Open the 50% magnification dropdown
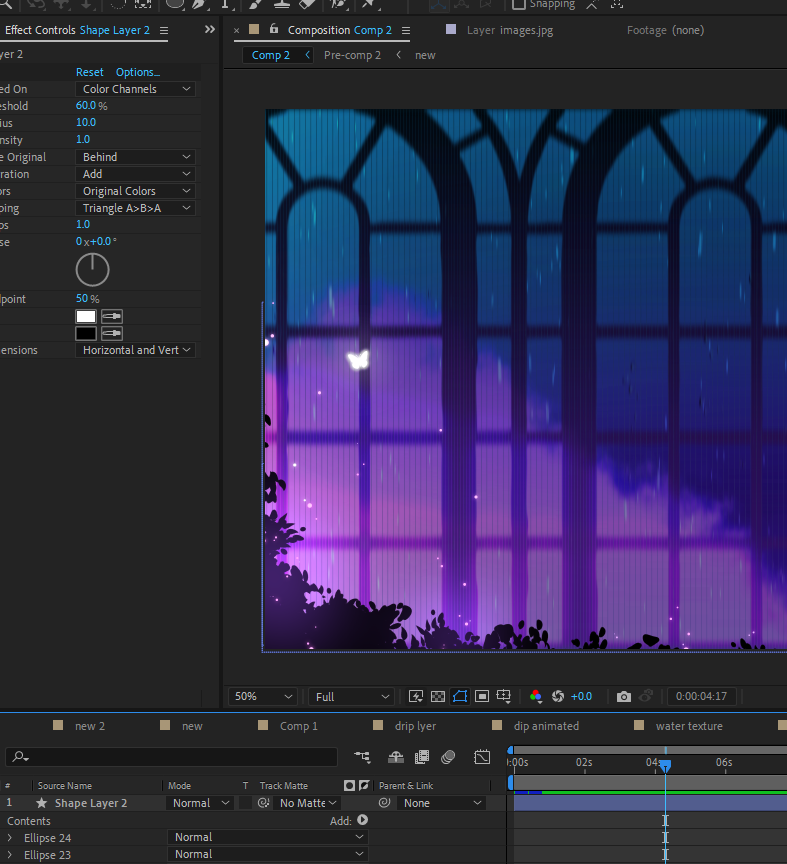The width and height of the screenshot is (787, 864). (263, 696)
